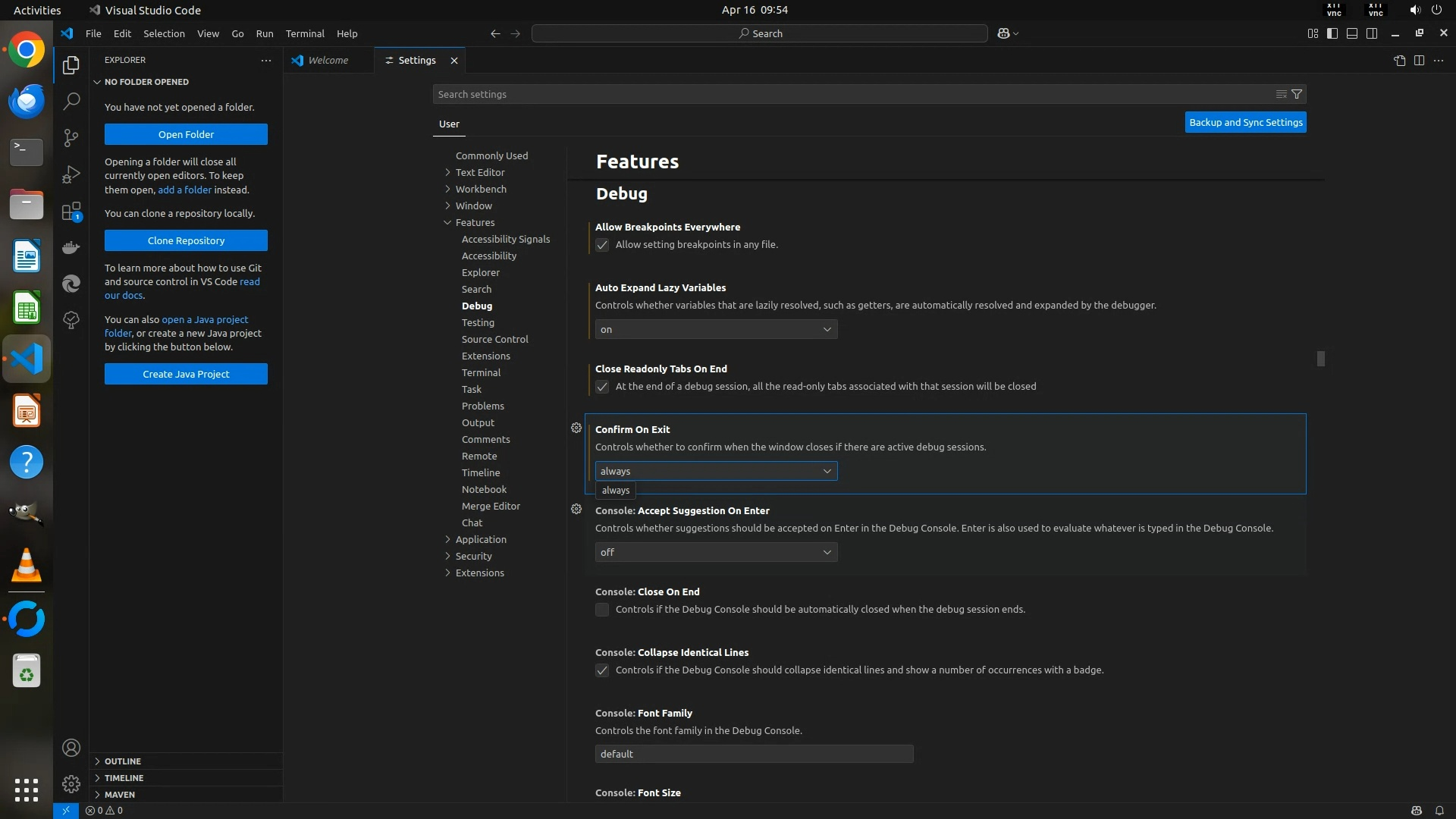Click the gear beside Confirm On Exit
The width and height of the screenshot is (1456, 819).
(576, 428)
